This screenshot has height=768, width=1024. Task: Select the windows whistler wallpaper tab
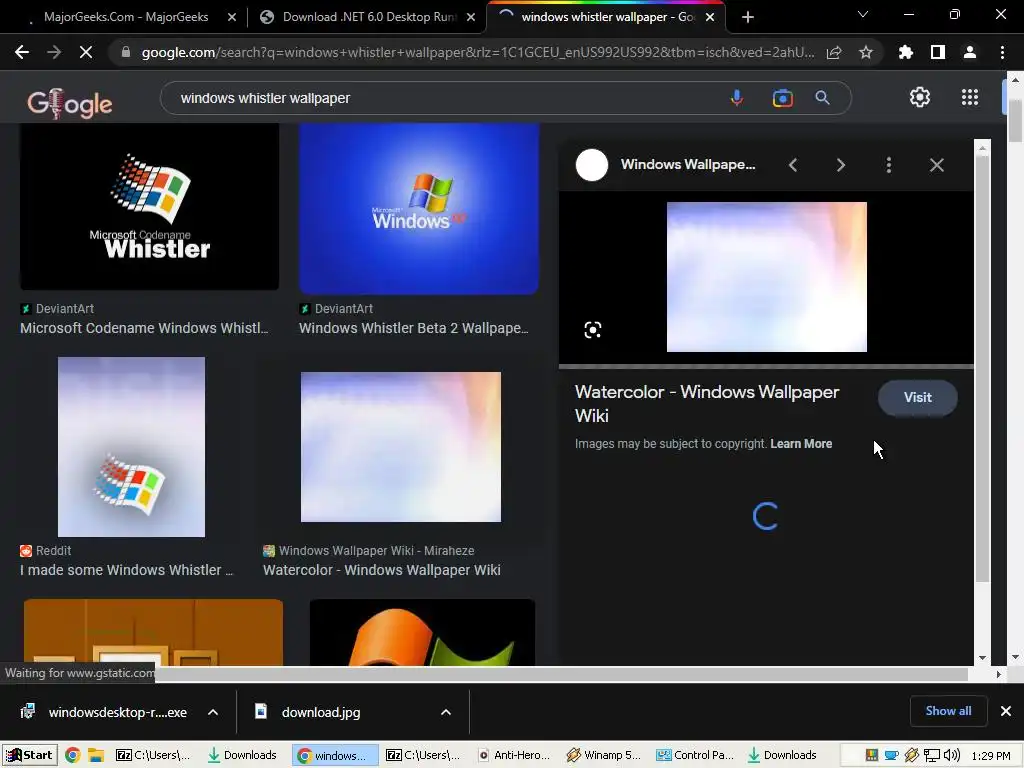(x=607, y=17)
